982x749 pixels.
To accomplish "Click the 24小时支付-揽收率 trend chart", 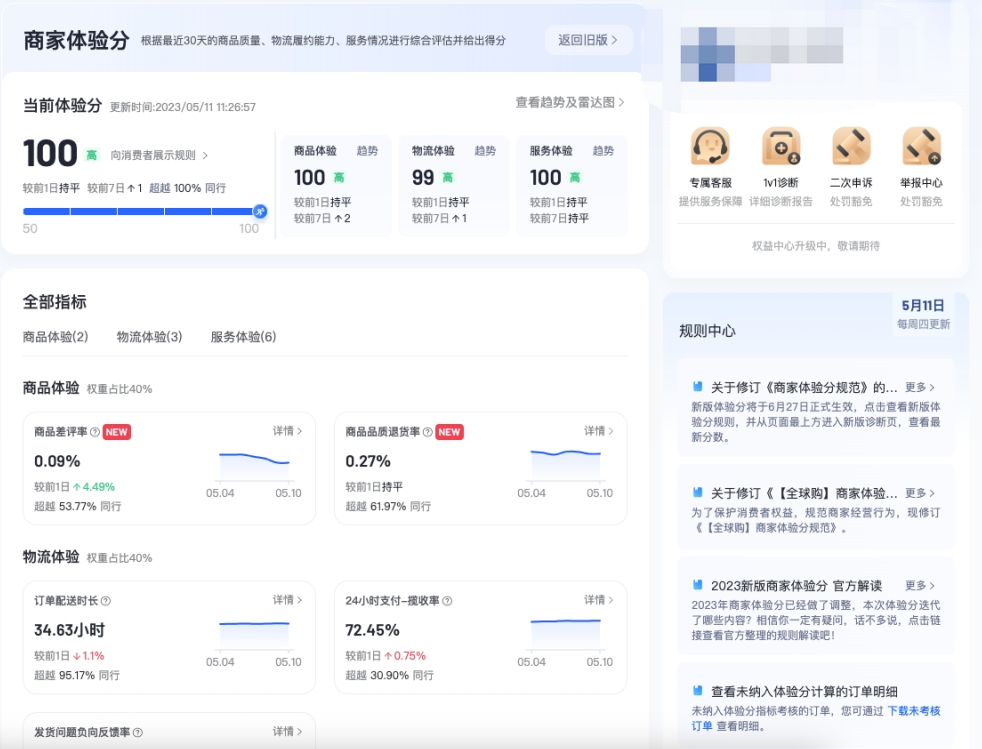I will [x=566, y=634].
